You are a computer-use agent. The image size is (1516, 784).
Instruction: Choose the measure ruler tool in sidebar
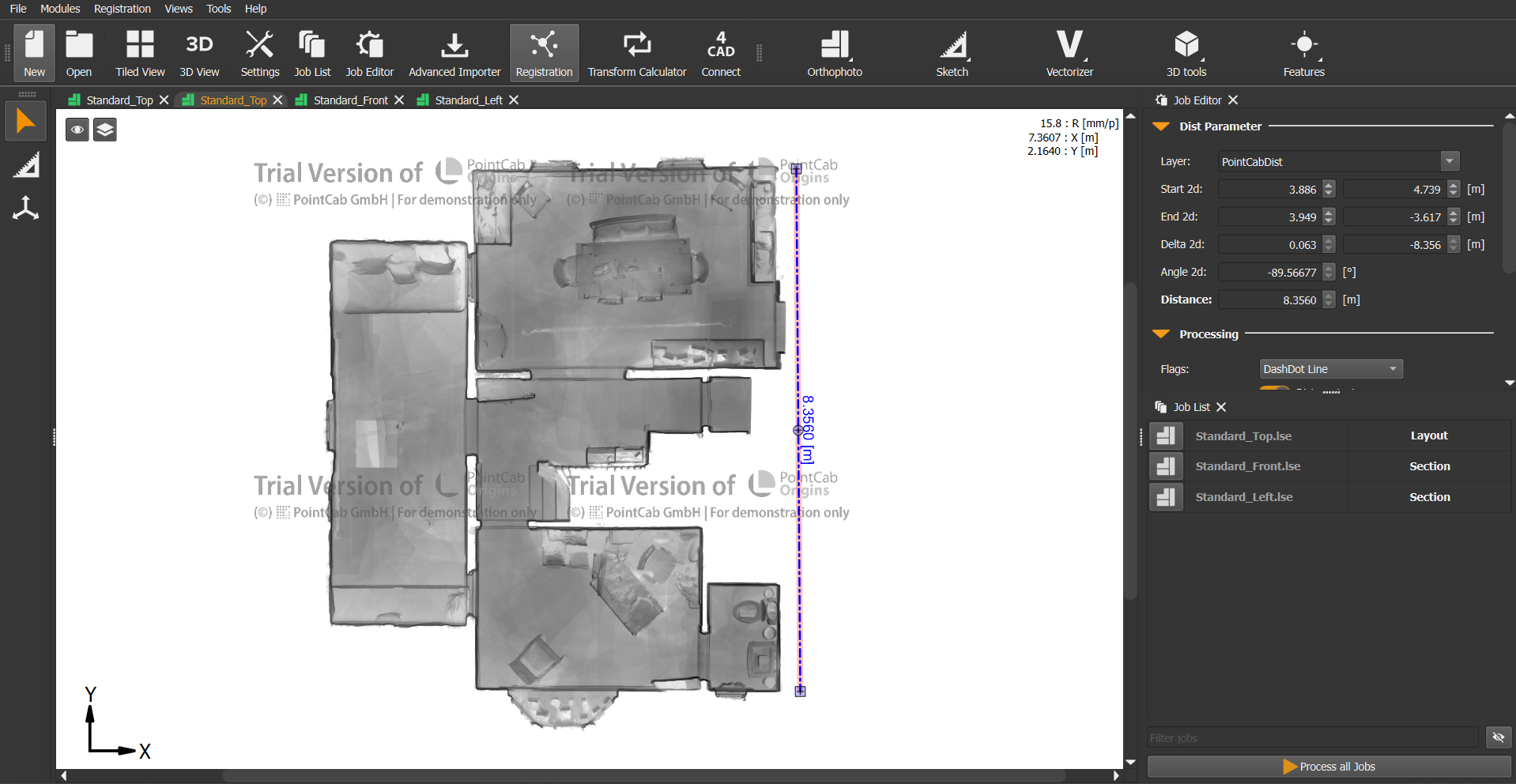[25, 165]
